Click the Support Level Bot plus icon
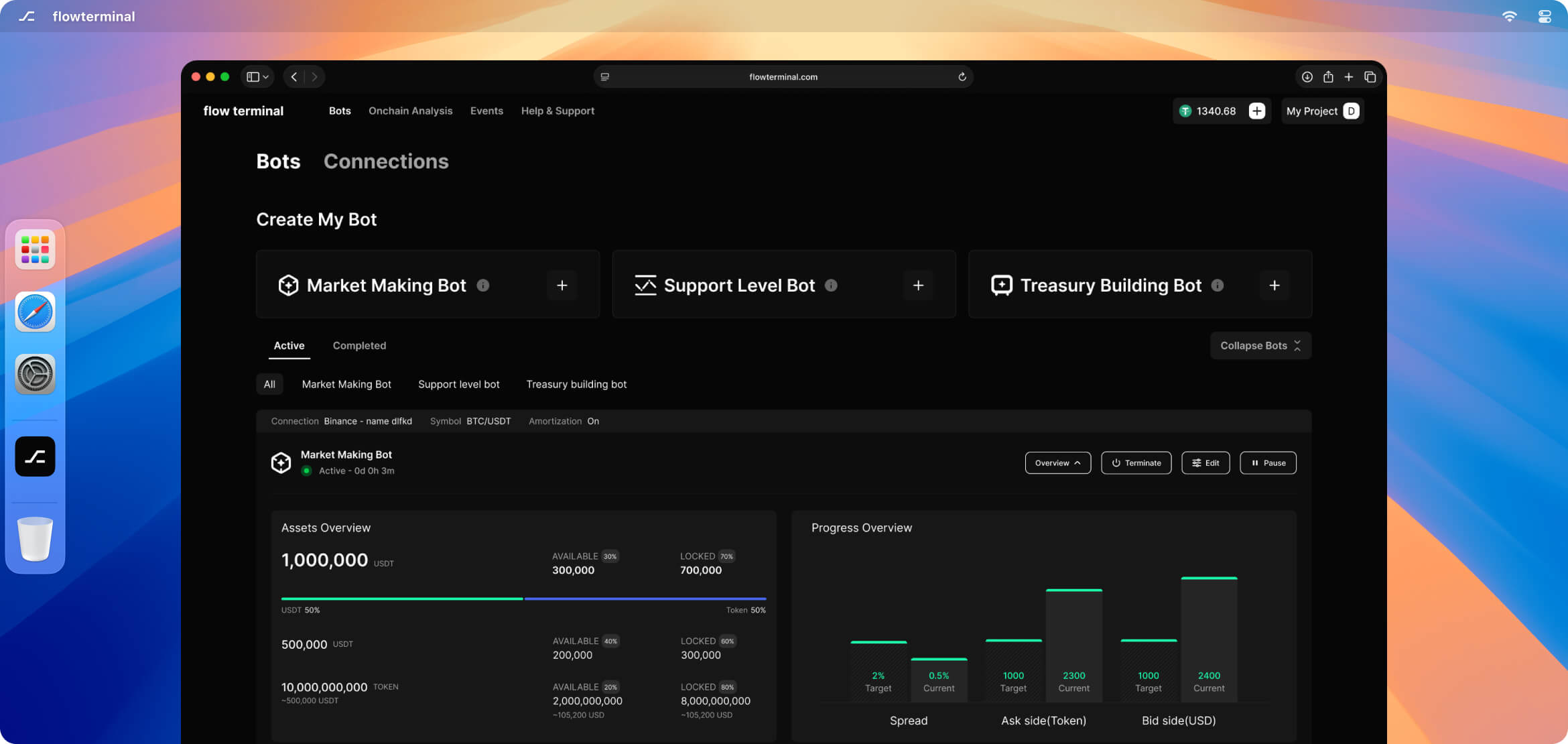The height and width of the screenshot is (744, 1568). (918, 285)
